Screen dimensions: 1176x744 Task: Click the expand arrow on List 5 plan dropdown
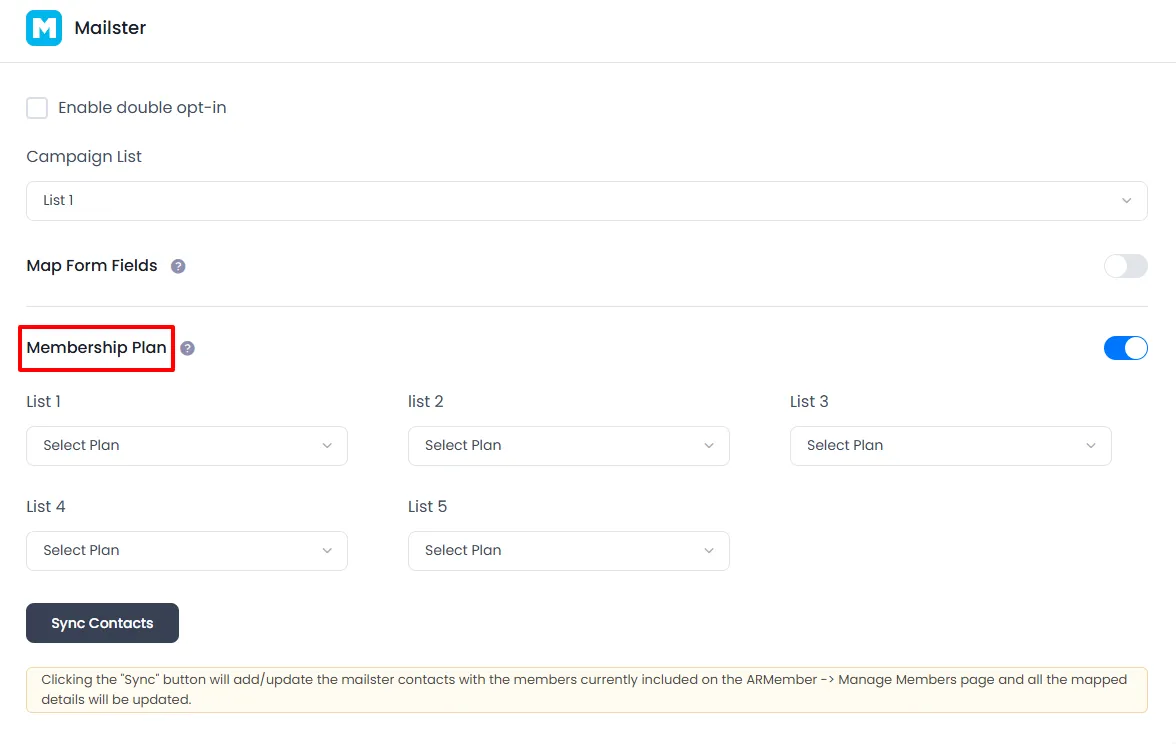coord(709,550)
